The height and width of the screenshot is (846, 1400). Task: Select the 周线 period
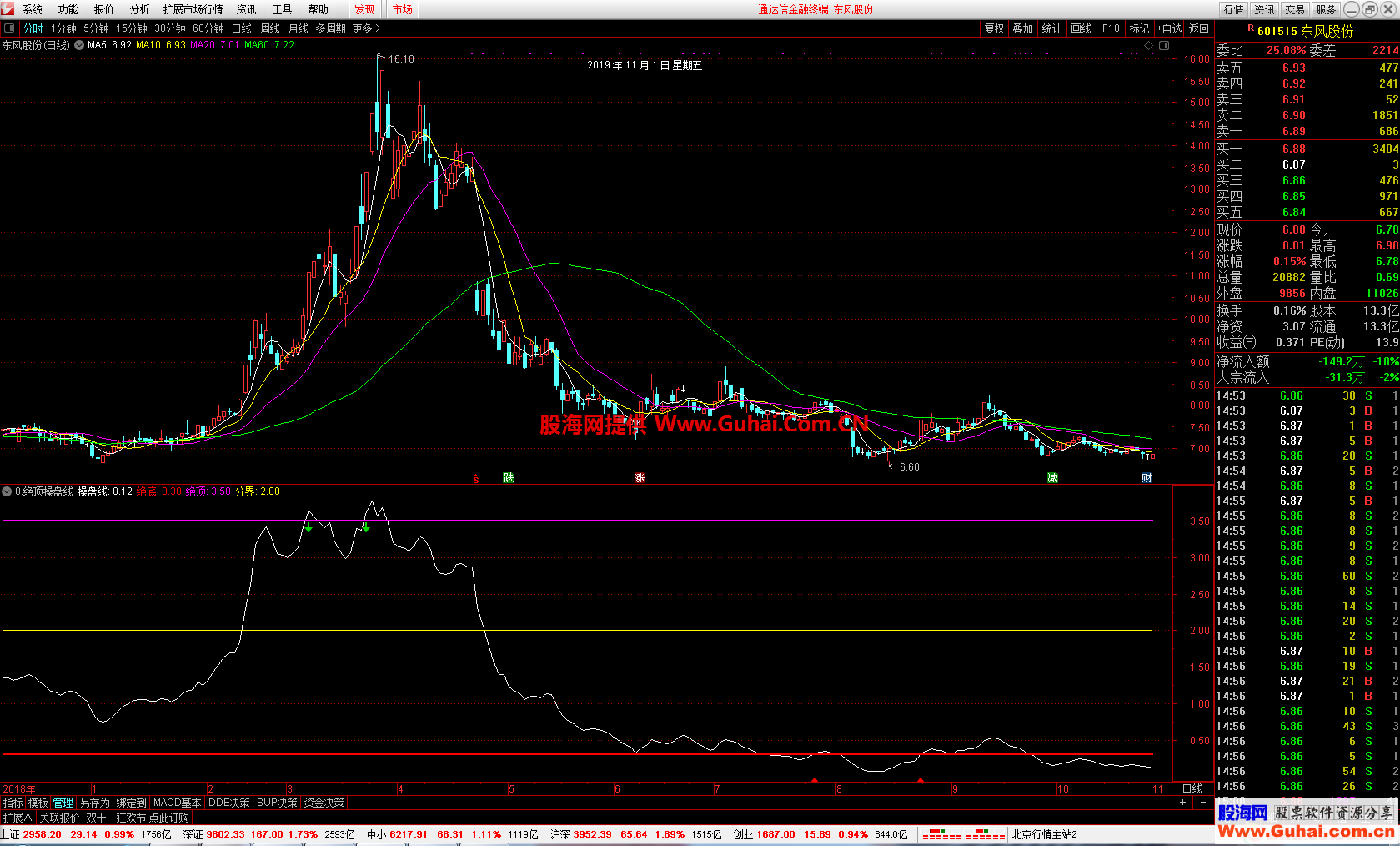(x=270, y=28)
